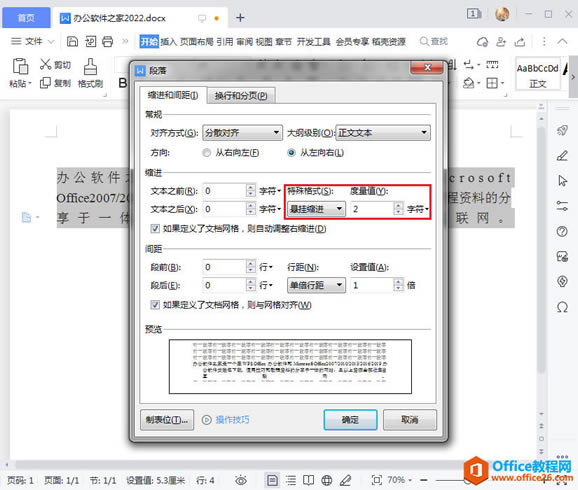
Task: Open the Help icon in right sidebar
Action: click(562, 232)
